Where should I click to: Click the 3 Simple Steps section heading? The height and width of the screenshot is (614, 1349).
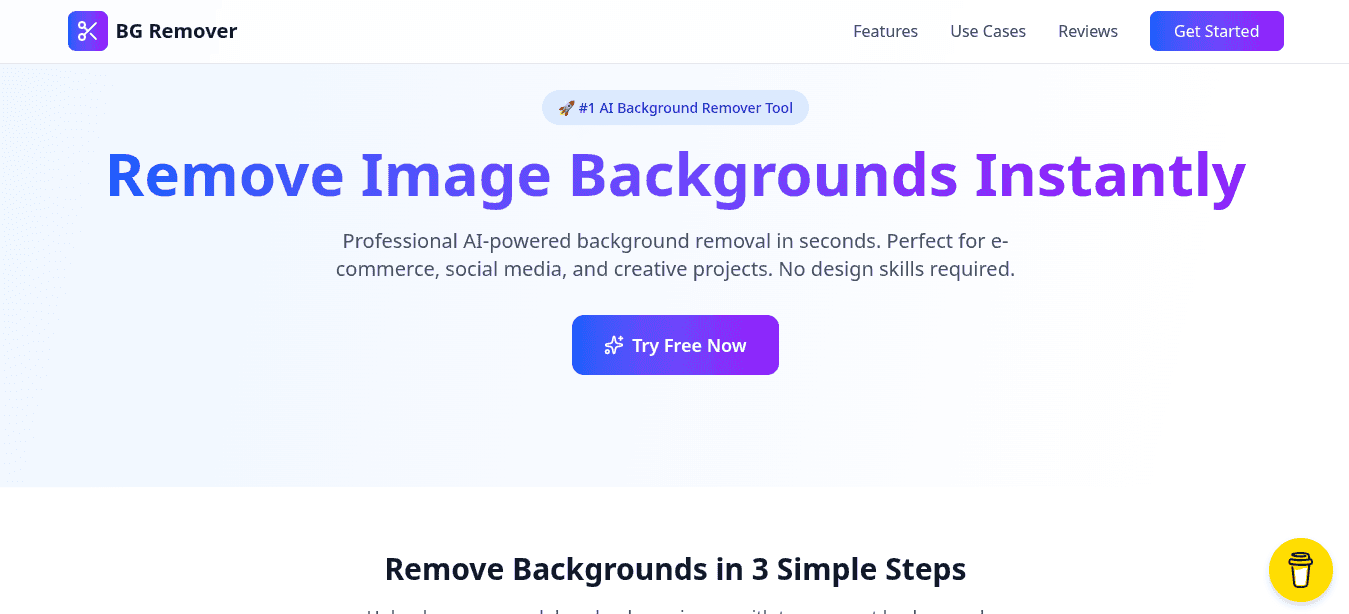tap(675, 569)
